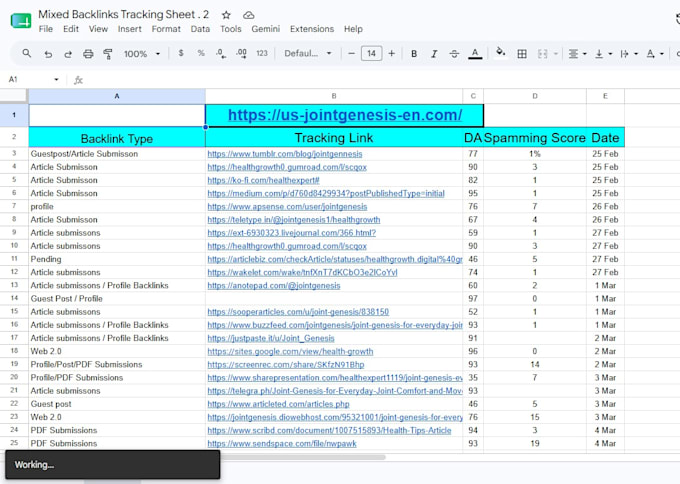Select the 'Backlink Type' header cell
The image size is (680, 484).
117,138
